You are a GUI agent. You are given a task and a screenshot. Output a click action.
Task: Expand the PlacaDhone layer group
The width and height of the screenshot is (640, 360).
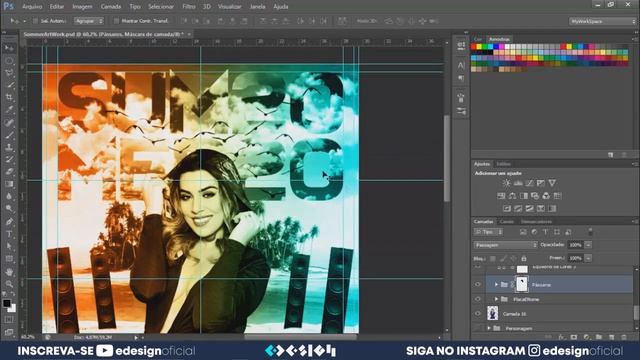pos(496,299)
